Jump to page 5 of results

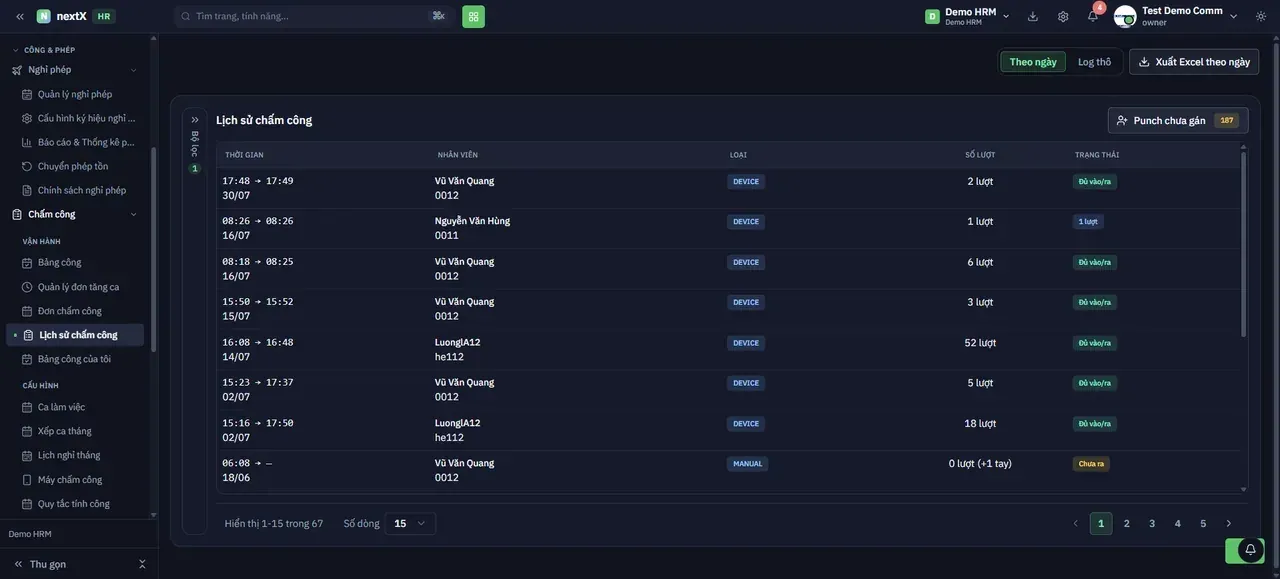[x=1203, y=523]
